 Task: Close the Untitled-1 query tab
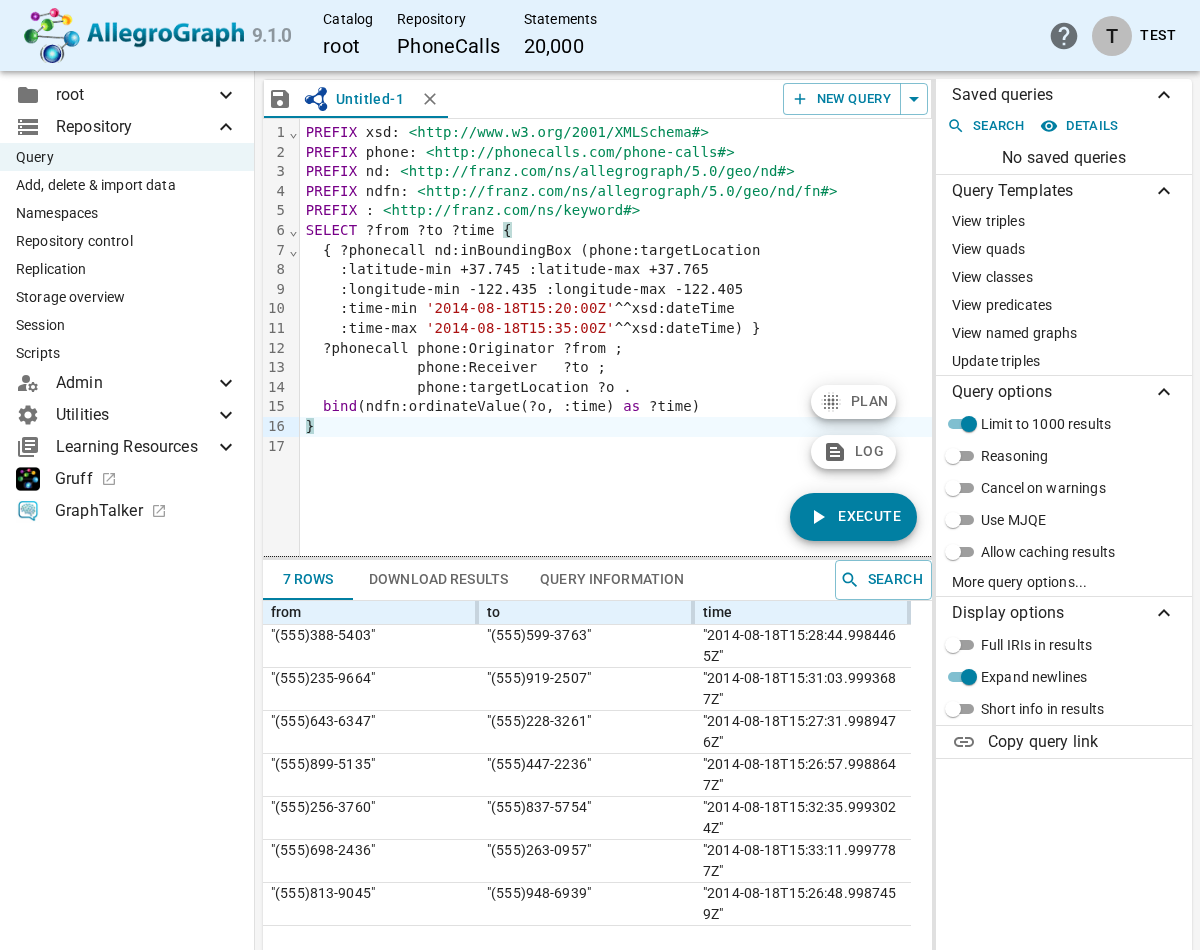pyautogui.click(x=430, y=99)
